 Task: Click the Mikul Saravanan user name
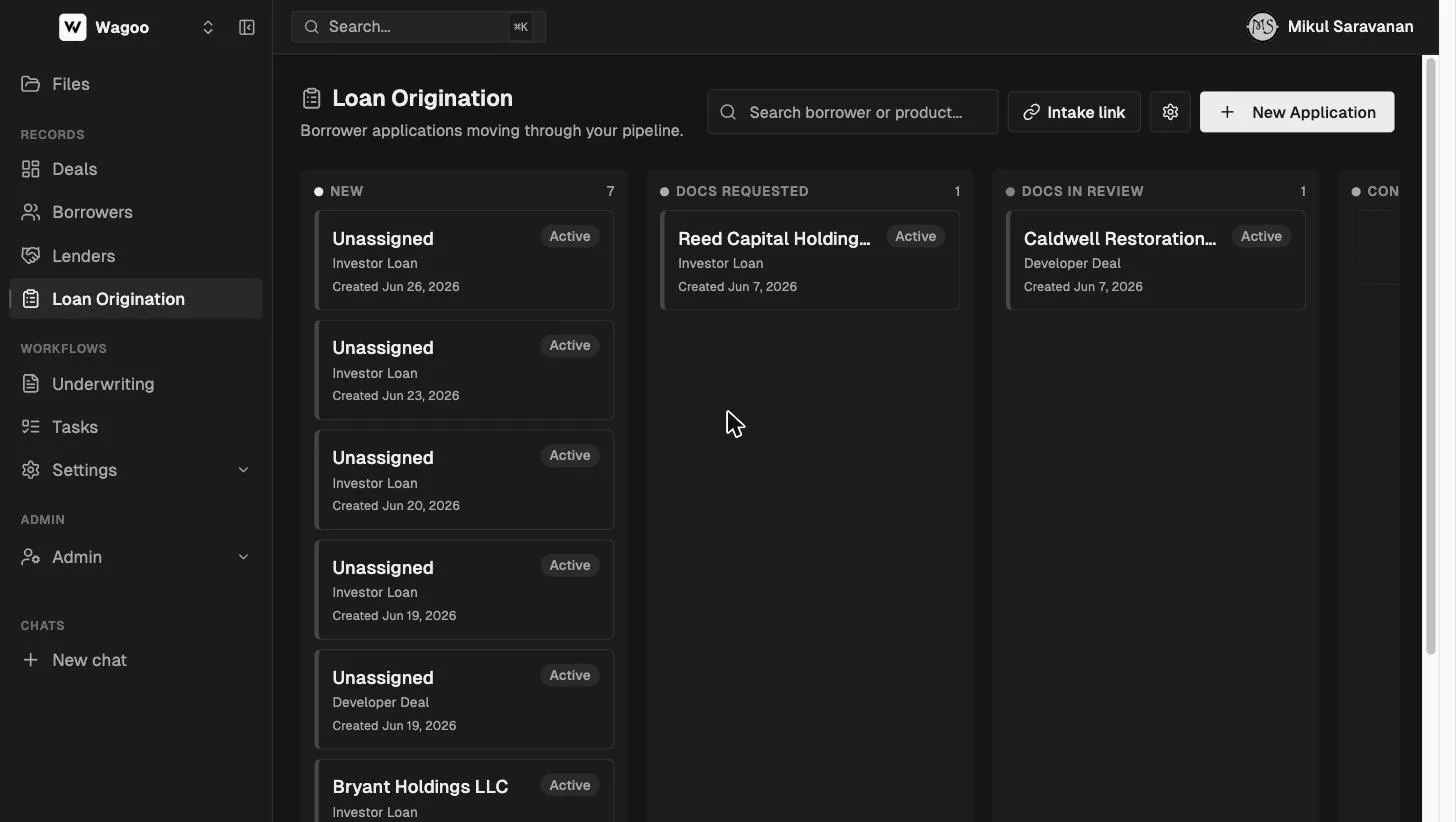pyautogui.click(x=1350, y=27)
